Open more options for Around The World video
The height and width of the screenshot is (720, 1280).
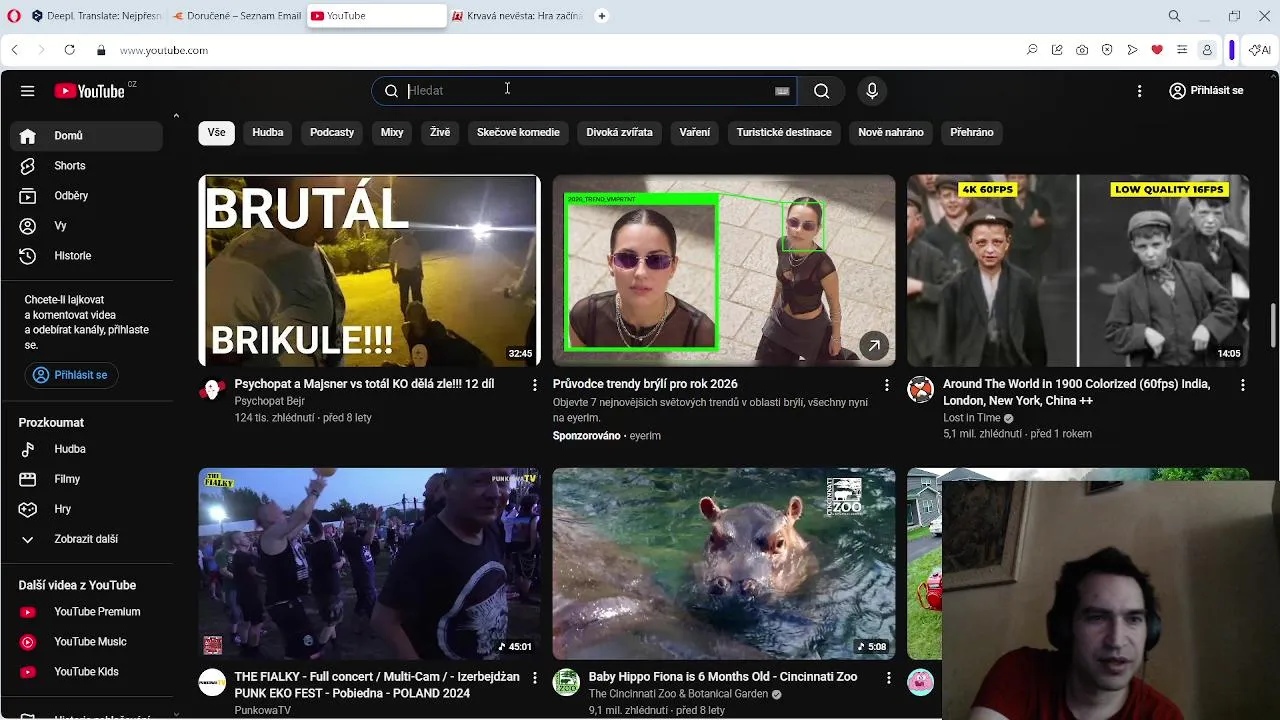click(x=1243, y=385)
